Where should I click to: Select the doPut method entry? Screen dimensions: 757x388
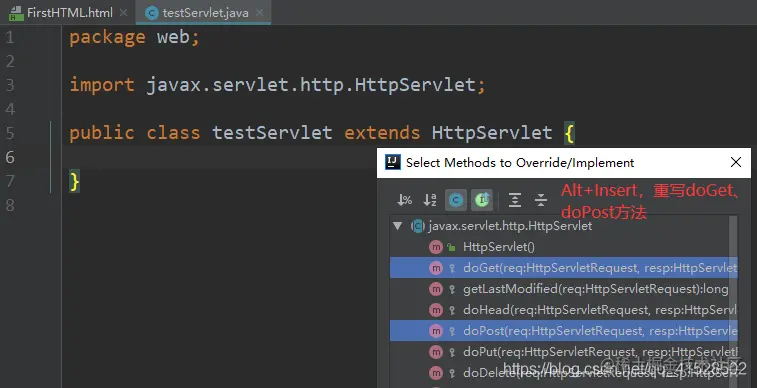pyautogui.click(x=563, y=352)
